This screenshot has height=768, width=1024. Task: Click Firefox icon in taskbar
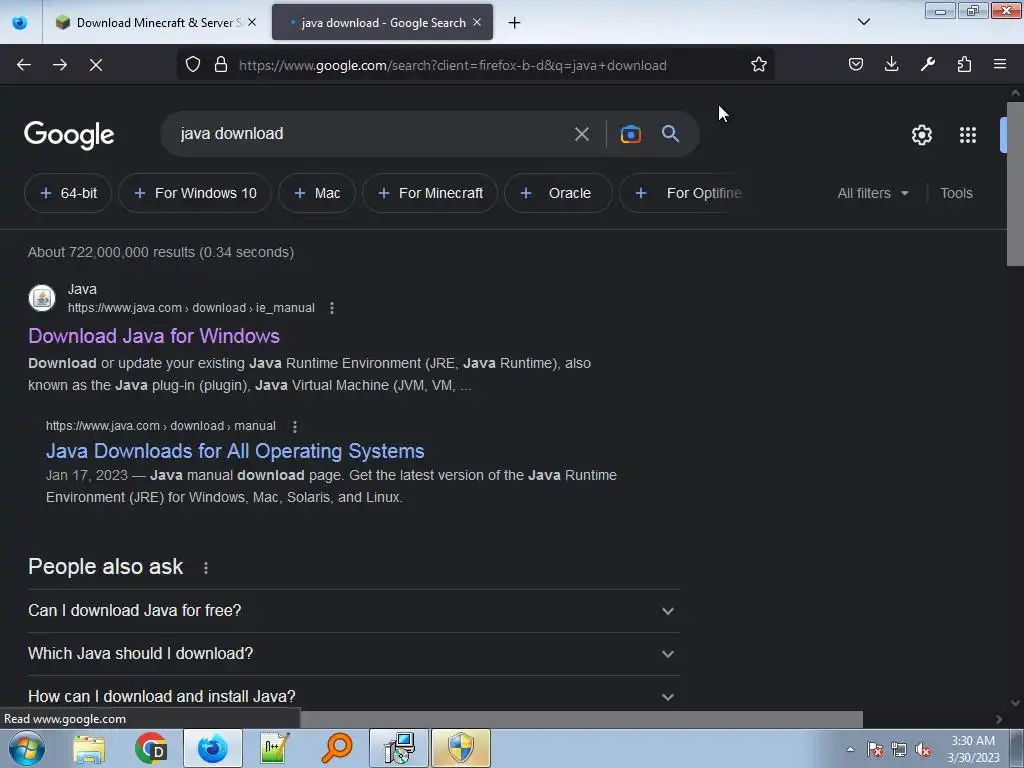click(213, 748)
